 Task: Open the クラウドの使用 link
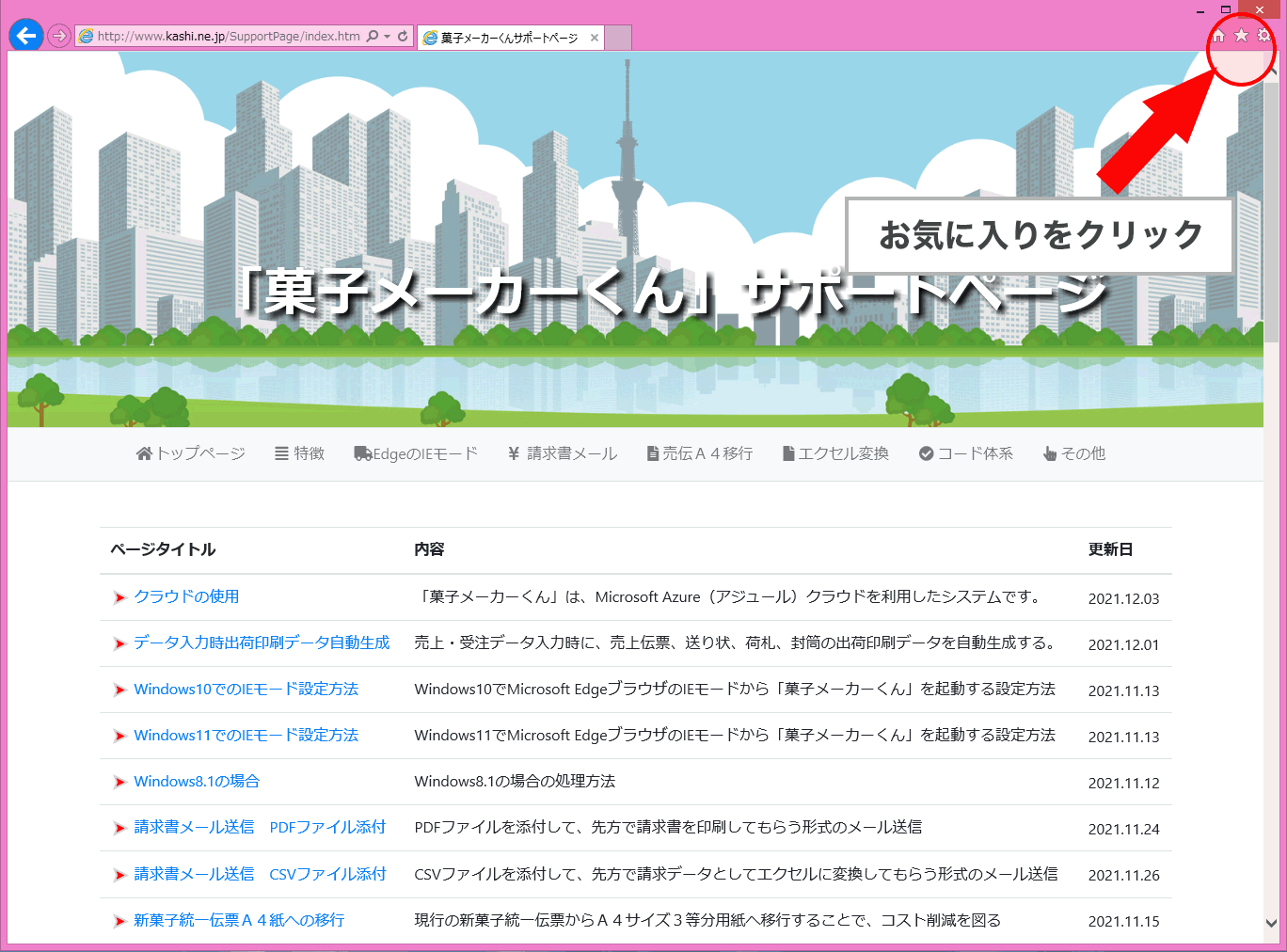coord(186,596)
